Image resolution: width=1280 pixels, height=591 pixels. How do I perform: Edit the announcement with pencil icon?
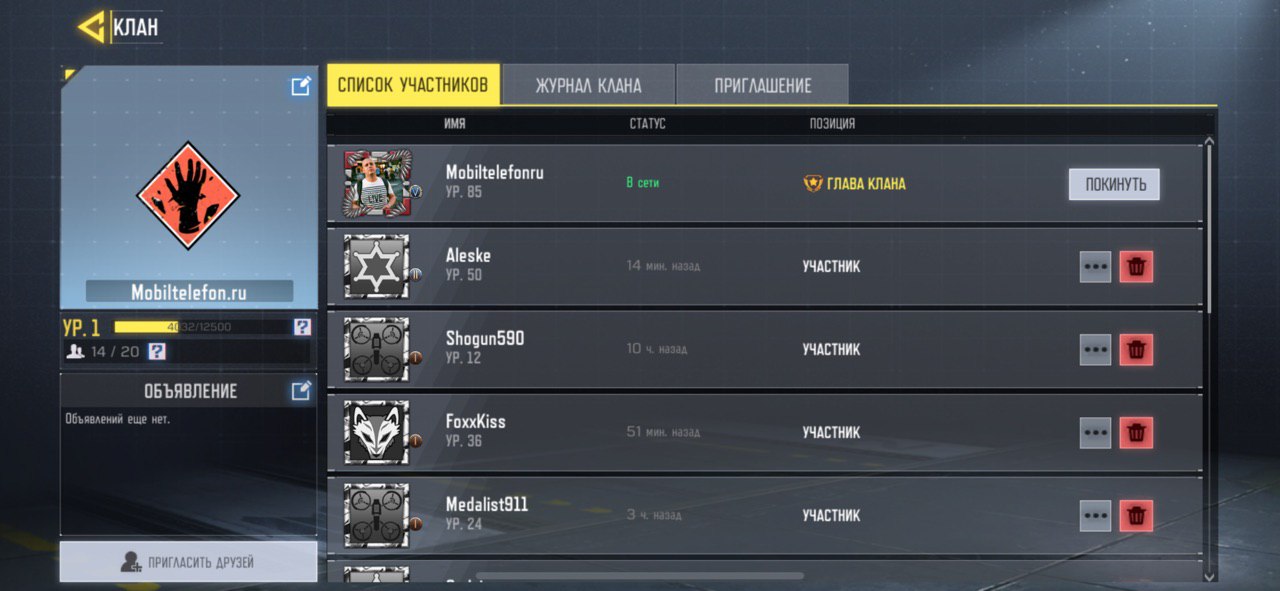click(300, 390)
